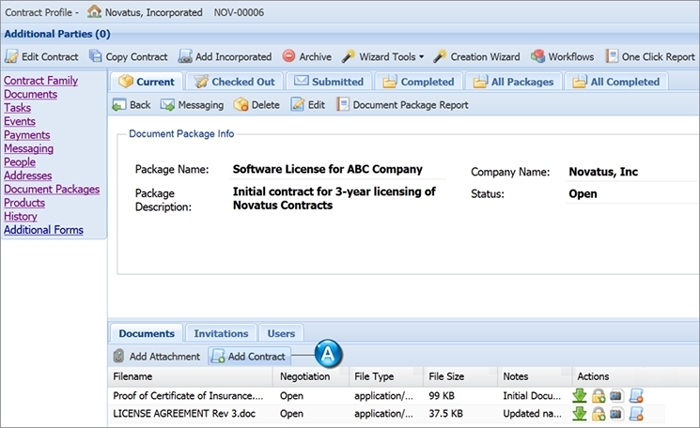
Task: Switch to the Checked Out tab
Action: (x=235, y=82)
